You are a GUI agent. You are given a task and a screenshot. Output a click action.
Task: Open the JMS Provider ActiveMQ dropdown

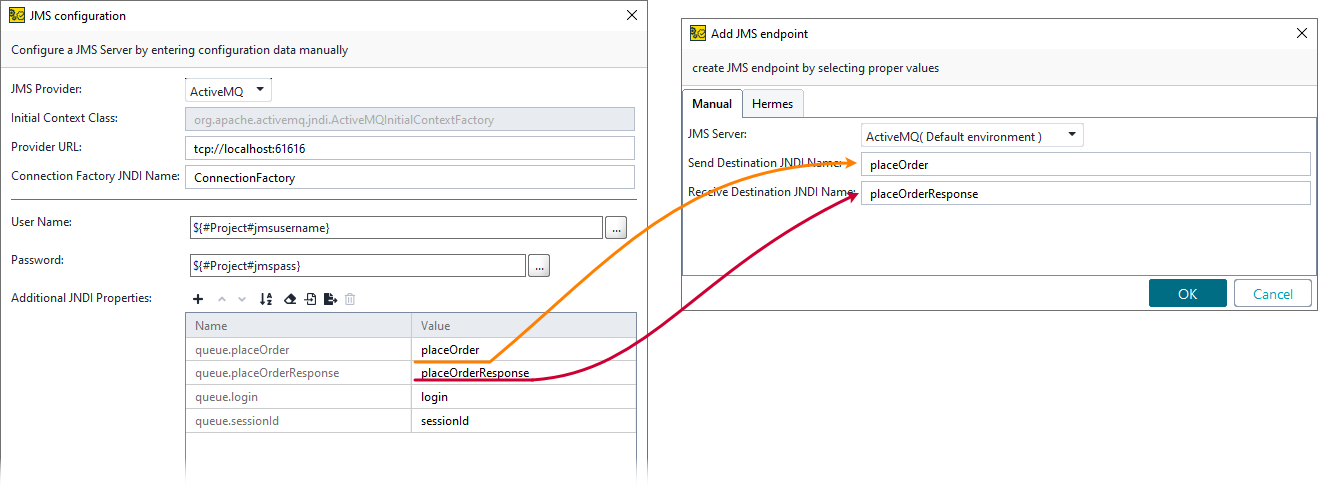[x=229, y=90]
